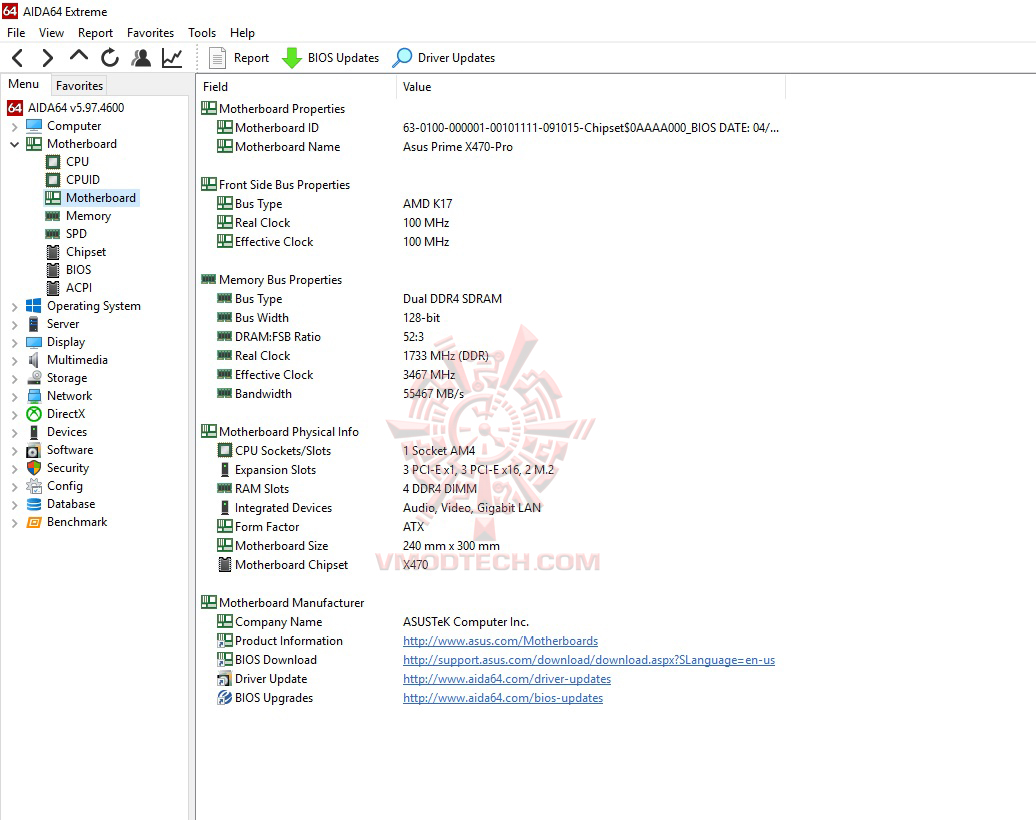Expand the Multimedia tree node
The height and width of the screenshot is (820, 1036).
(15, 361)
